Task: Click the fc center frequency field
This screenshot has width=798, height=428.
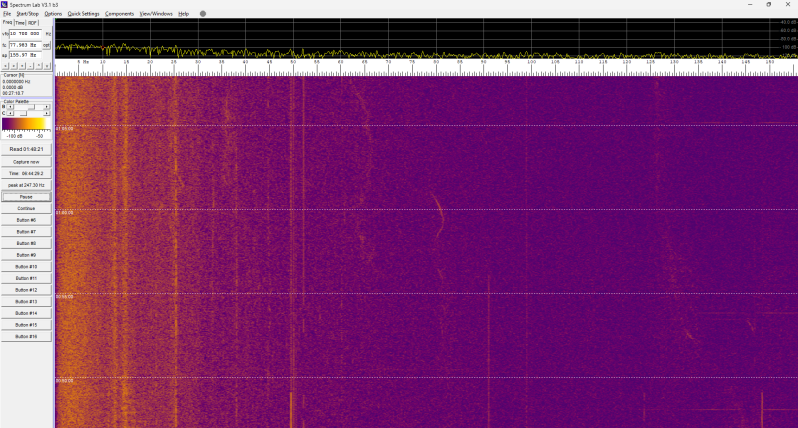Action: (25, 45)
